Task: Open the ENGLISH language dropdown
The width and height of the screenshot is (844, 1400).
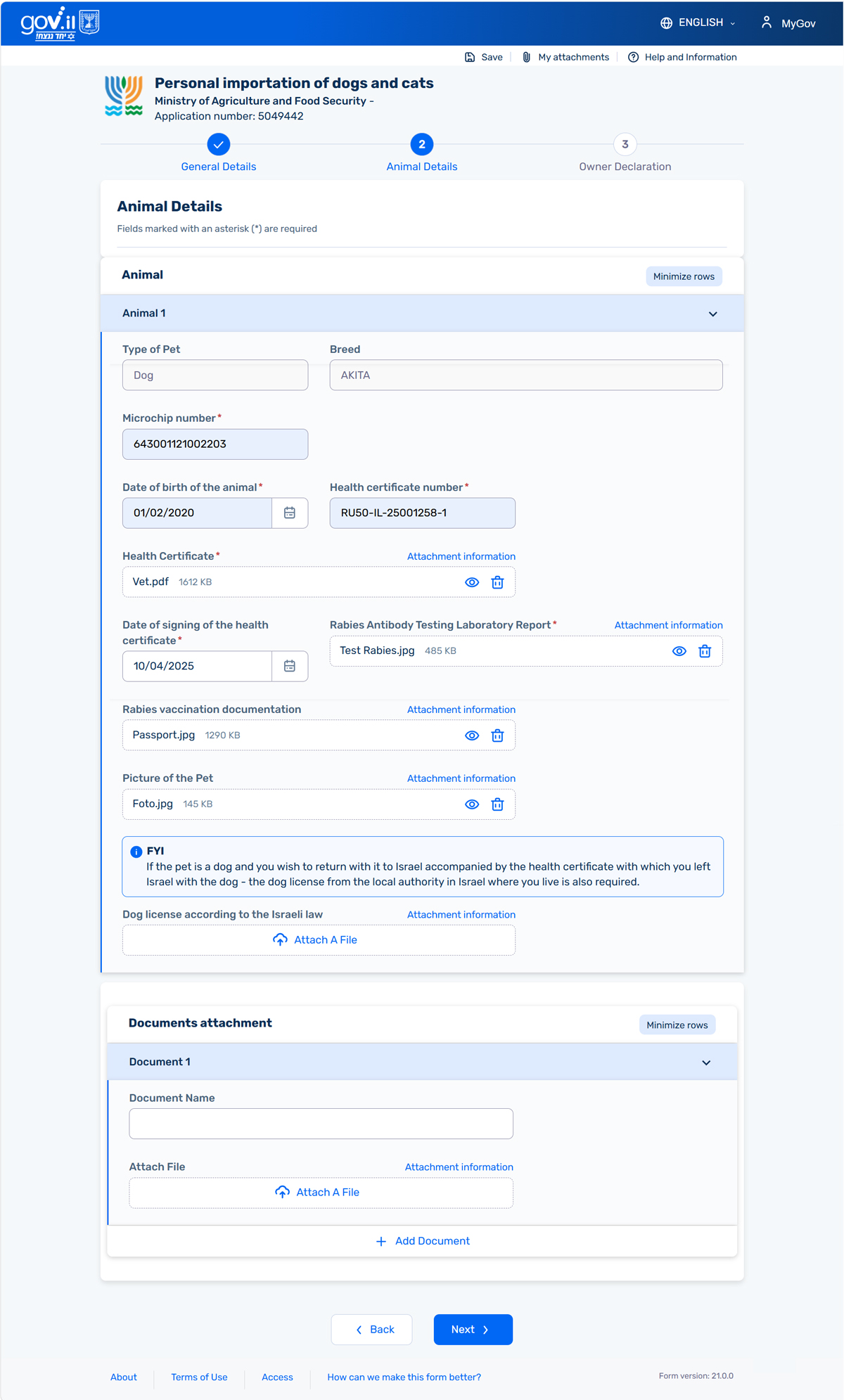Action: click(698, 23)
